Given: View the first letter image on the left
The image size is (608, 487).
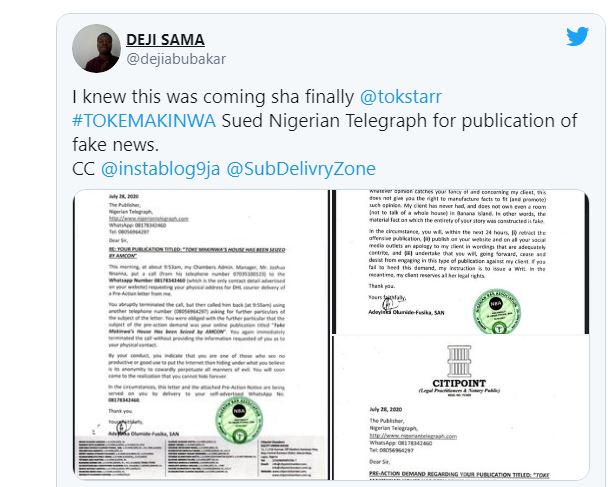Looking at the screenshot, I should click(x=201, y=335).
